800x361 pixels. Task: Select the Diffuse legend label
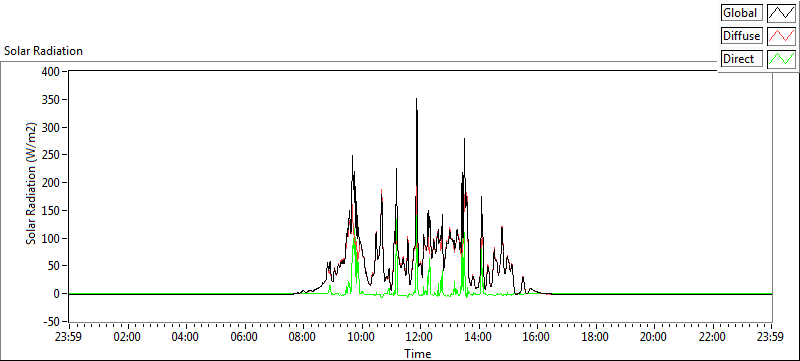[742, 36]
